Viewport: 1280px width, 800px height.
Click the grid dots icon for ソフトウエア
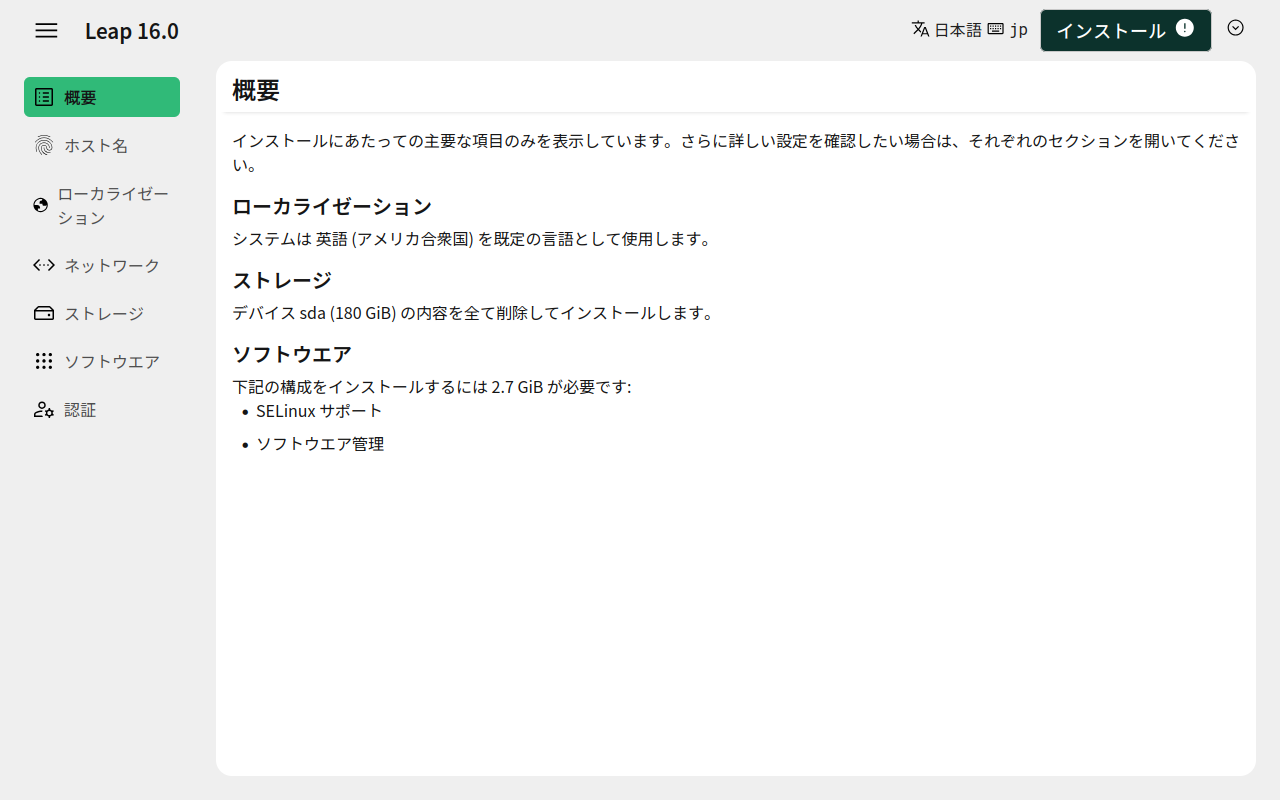point(44,361)
